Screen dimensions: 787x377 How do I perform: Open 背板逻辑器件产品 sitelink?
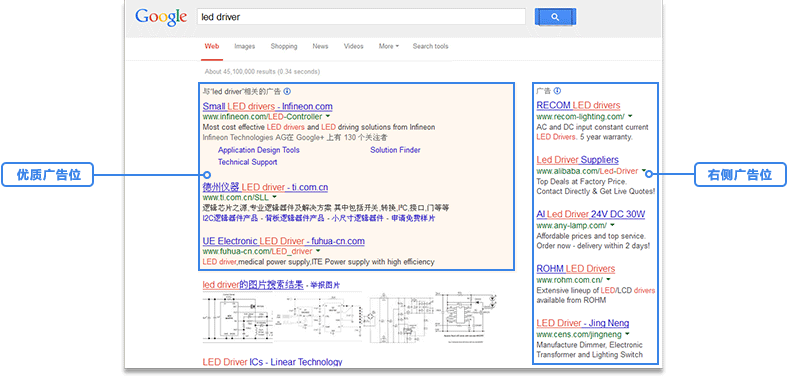pos(296,219)
